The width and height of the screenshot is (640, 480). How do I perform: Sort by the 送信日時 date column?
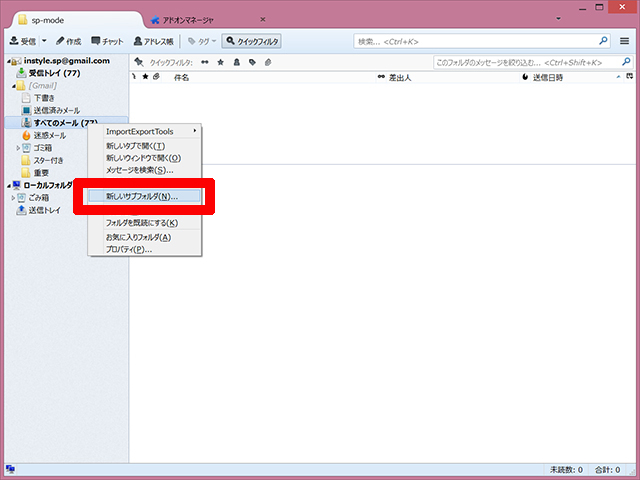point(576,77)
